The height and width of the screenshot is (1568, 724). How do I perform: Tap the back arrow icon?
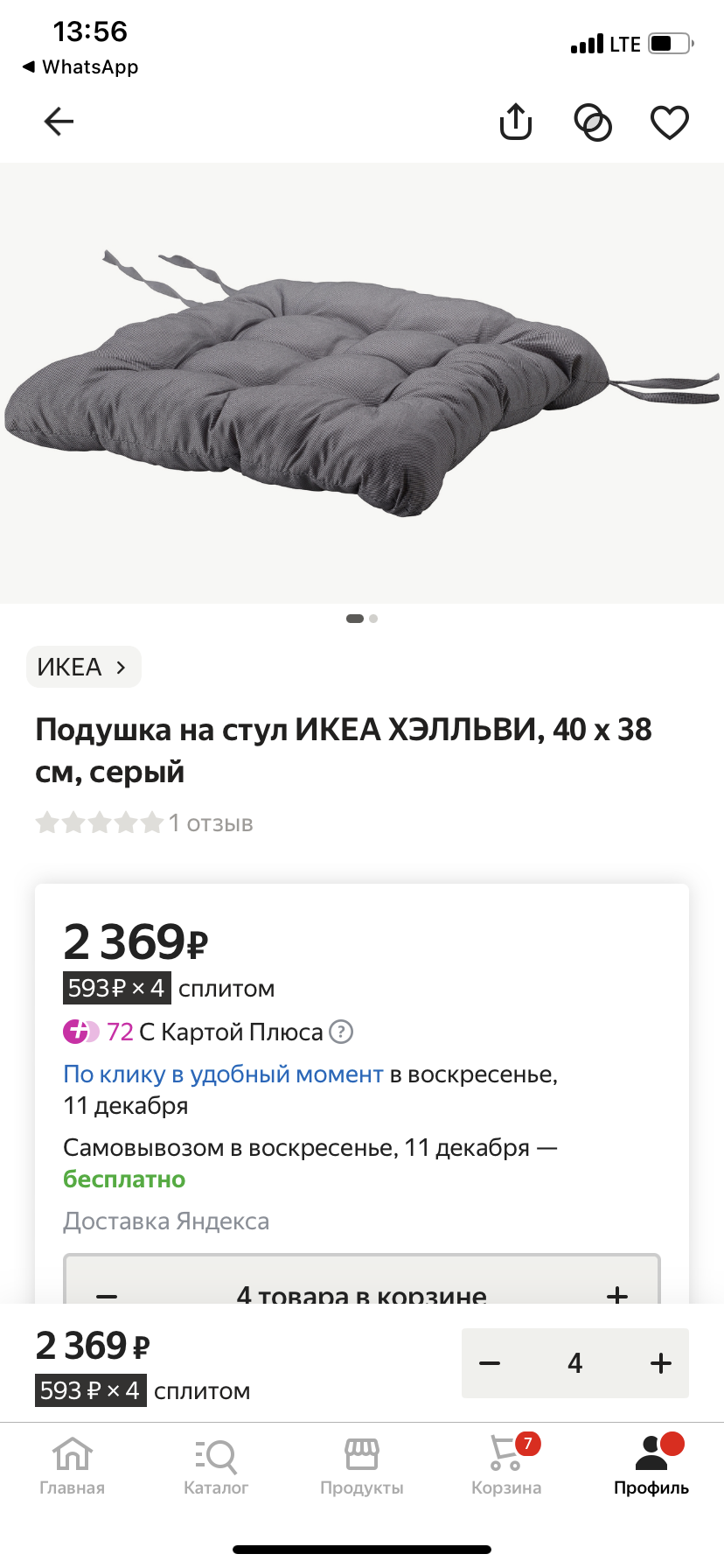click(x=59, y=122)
